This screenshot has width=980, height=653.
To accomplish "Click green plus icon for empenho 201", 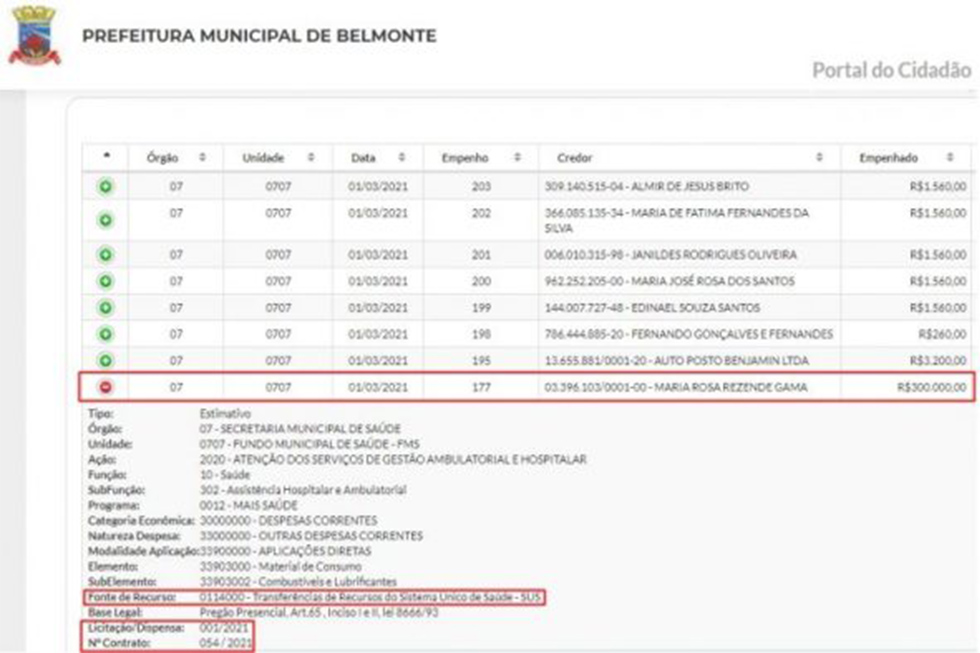I will click(x=105, y=255).
